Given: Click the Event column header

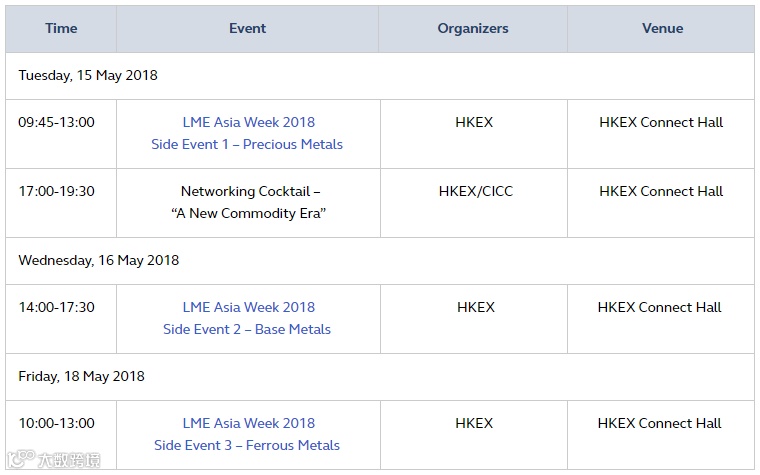Looking at the screenshot, I should click(x=248, y=29).
